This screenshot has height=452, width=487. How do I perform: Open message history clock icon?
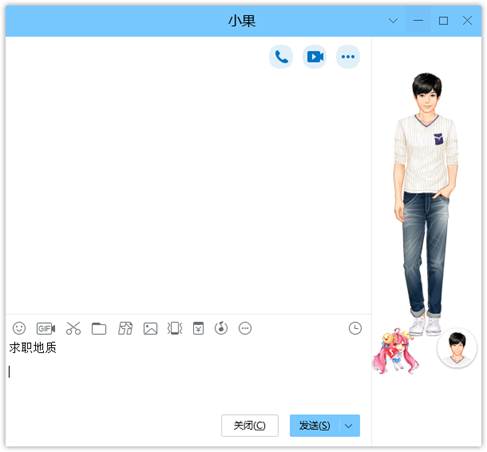pyautogui.click(x=355, y=328)
